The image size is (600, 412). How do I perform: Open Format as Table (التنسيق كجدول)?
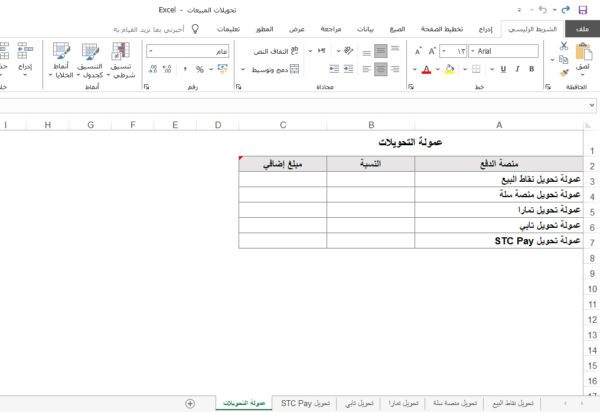(90, 60)
